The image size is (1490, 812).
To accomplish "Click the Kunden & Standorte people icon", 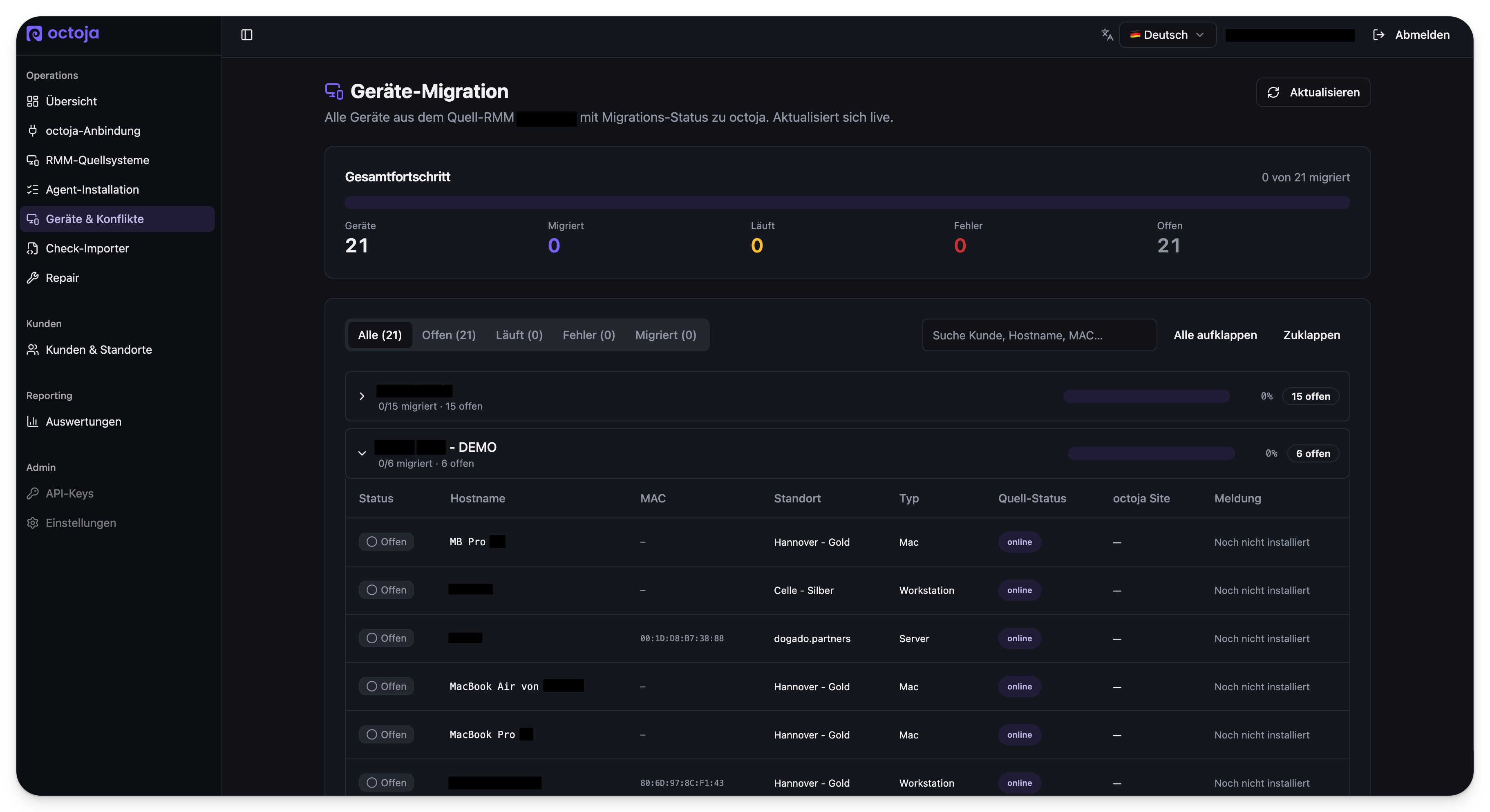I will (32, 350).
